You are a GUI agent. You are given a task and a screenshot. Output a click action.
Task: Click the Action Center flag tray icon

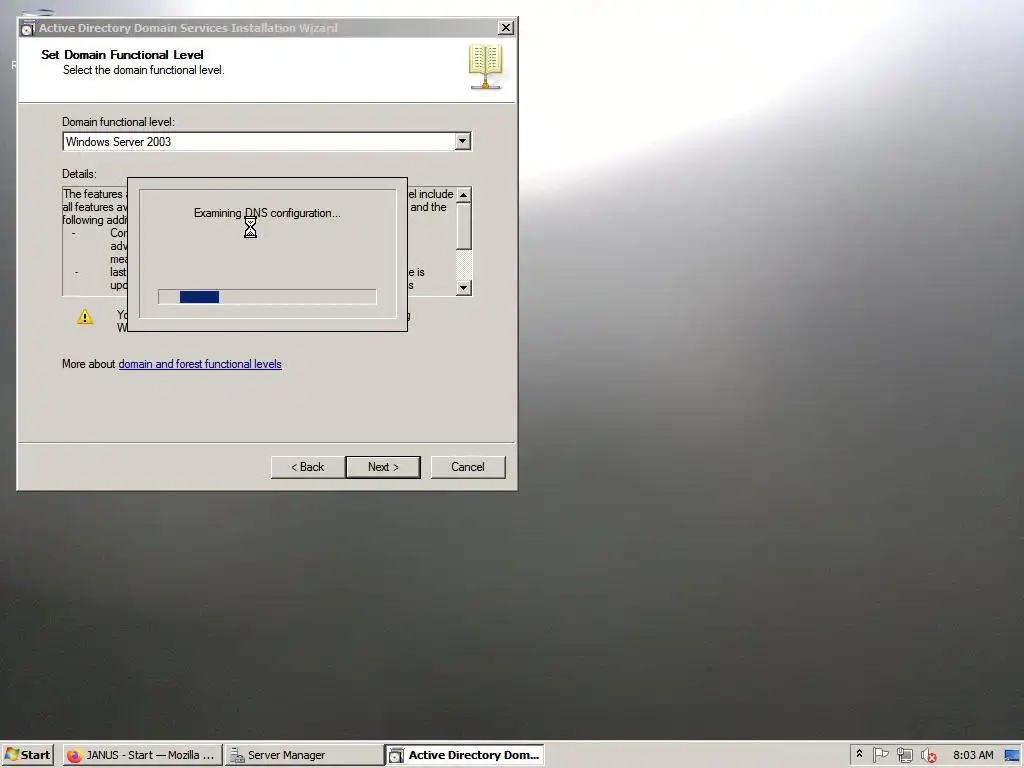pyautogui.click(x=880, y=755)
